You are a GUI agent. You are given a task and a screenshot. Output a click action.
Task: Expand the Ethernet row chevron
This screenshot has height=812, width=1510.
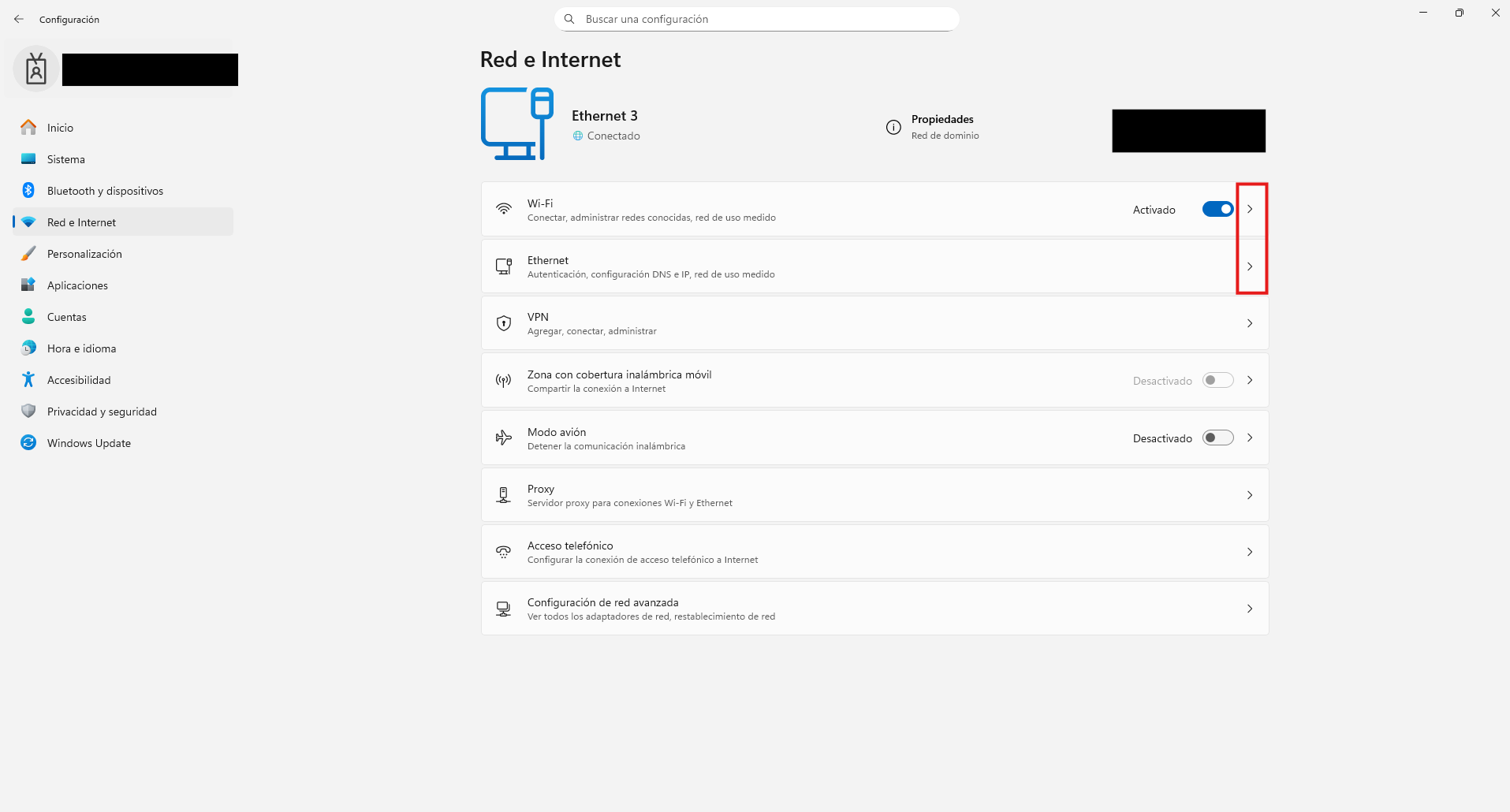1250,266
